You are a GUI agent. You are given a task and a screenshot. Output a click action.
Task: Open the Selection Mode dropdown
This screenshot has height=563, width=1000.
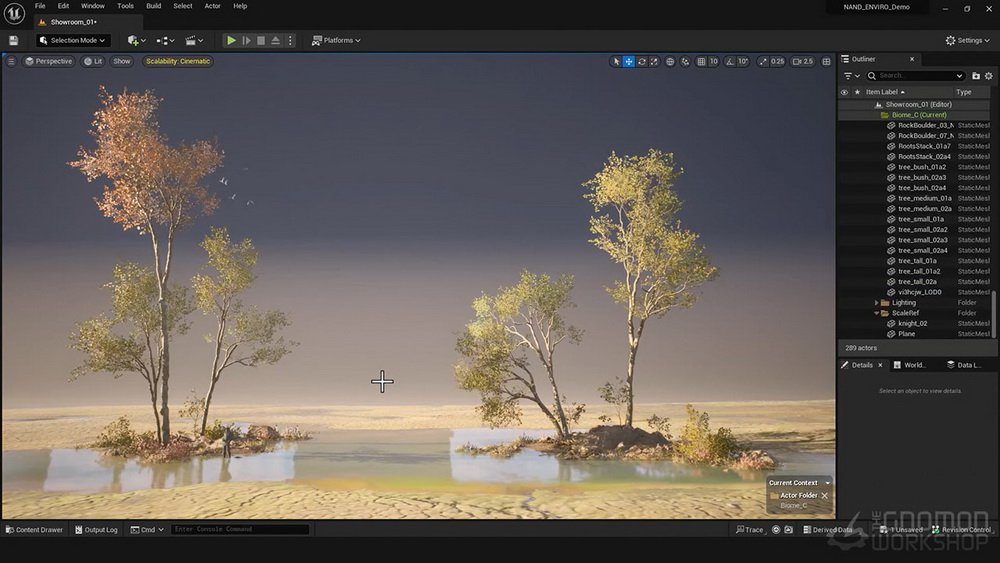point(72,40)
